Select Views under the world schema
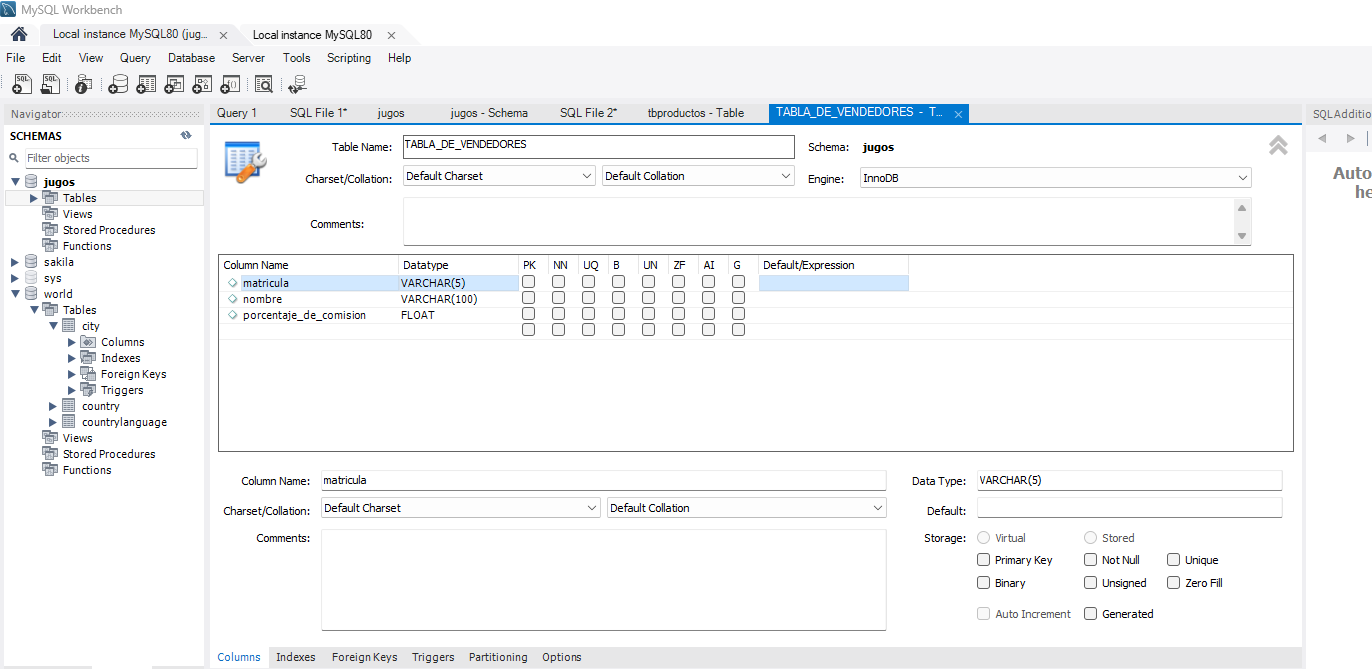Viewport: 1372px width, 669px height. 77,438
